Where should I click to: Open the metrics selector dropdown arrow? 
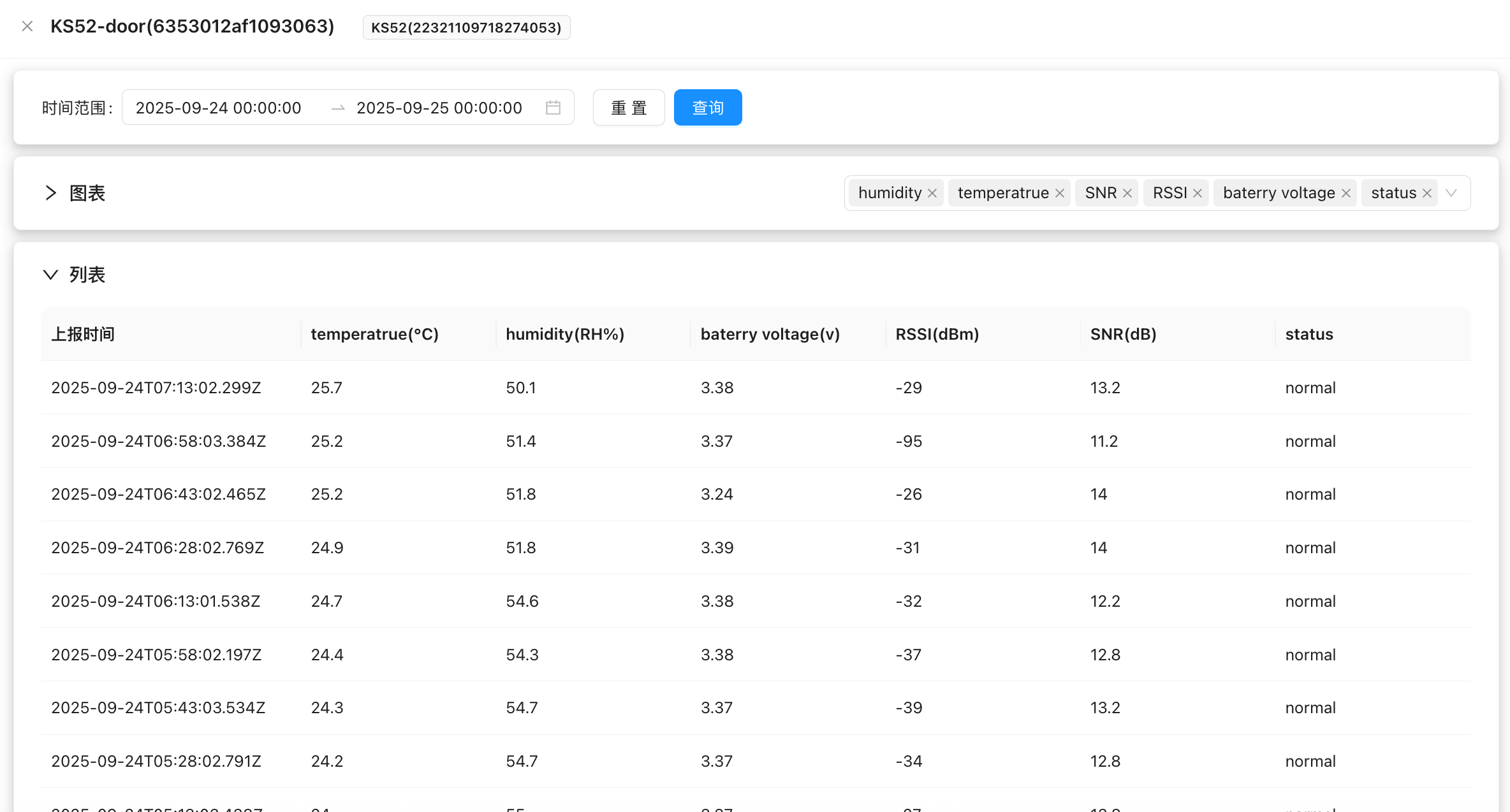1452,193
